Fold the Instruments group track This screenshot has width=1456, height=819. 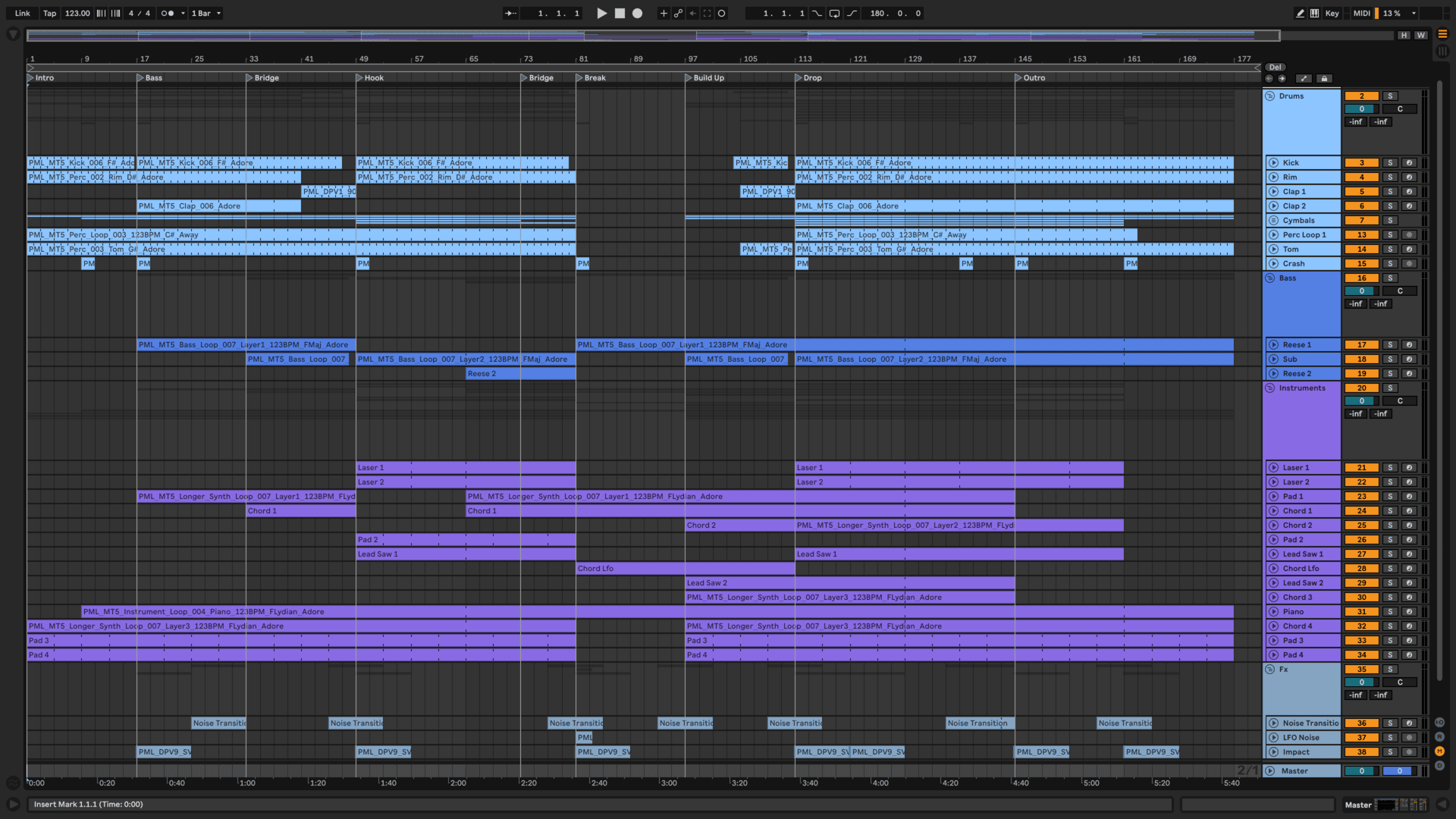coord(1270,388)
